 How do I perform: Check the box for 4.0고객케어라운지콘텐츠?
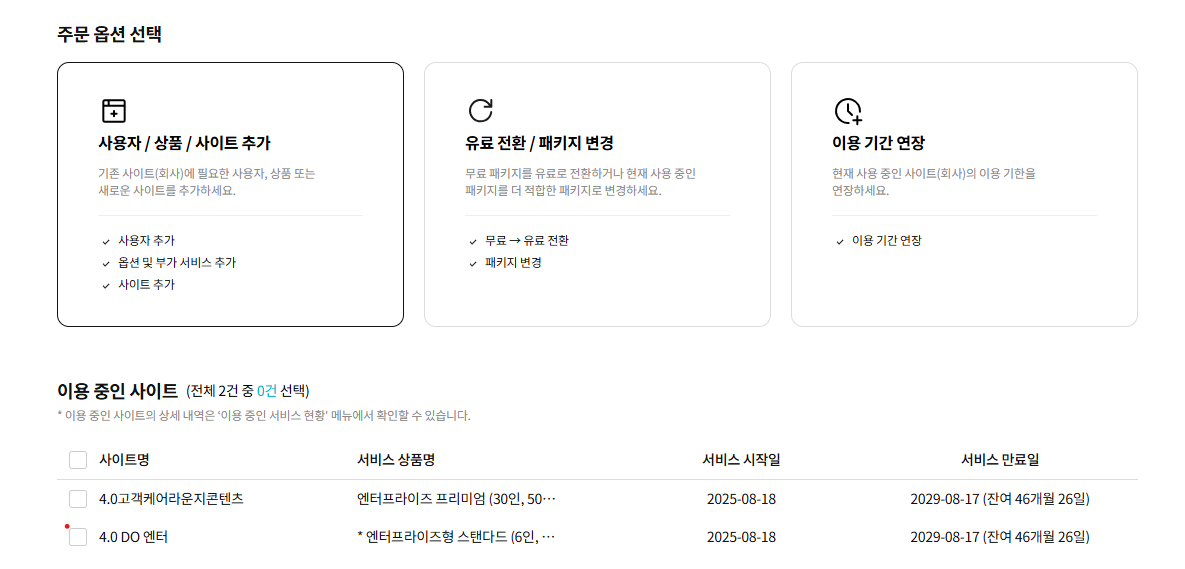click(x=78, y=499)
